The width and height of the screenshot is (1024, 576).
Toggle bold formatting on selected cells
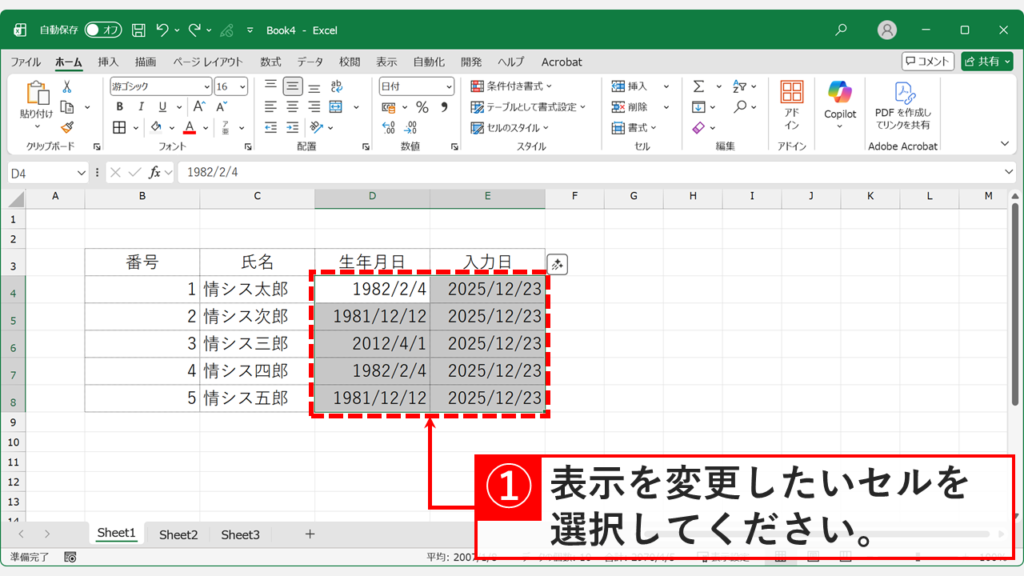119,106
